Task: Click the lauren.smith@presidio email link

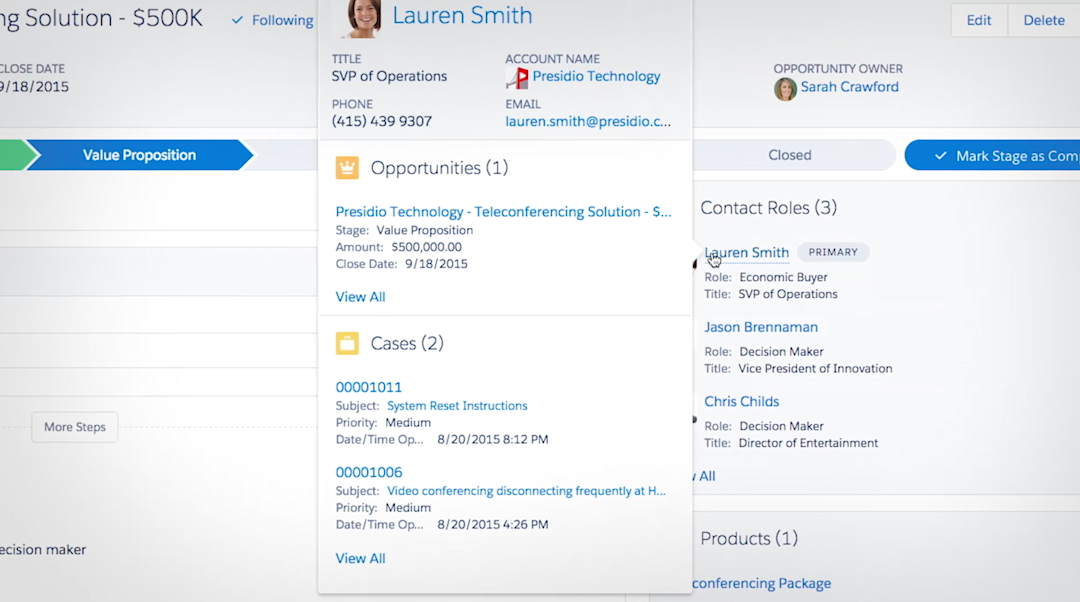Action: pyautogui.click(x=588, y=122)
